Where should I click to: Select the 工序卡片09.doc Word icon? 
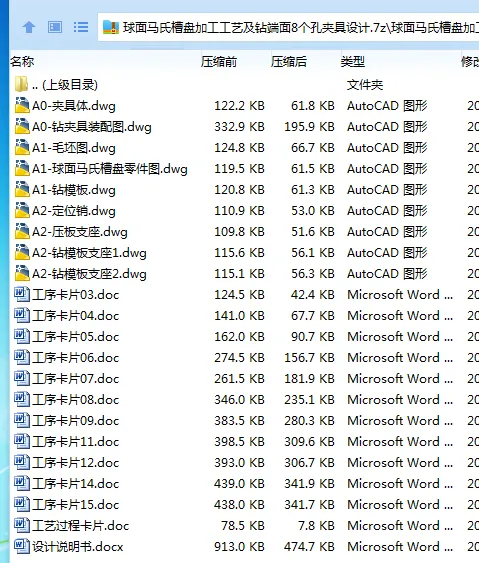tap(22, 420)
